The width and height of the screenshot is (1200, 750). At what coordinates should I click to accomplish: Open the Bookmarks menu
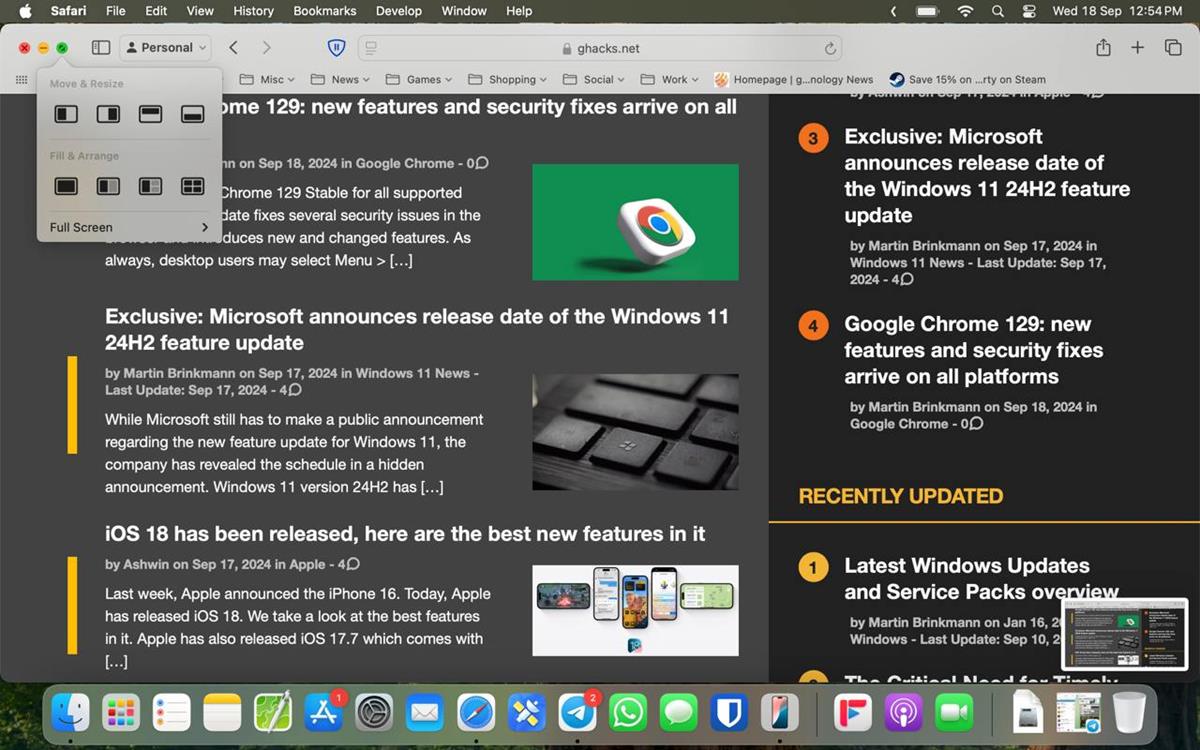coord(325,11)
